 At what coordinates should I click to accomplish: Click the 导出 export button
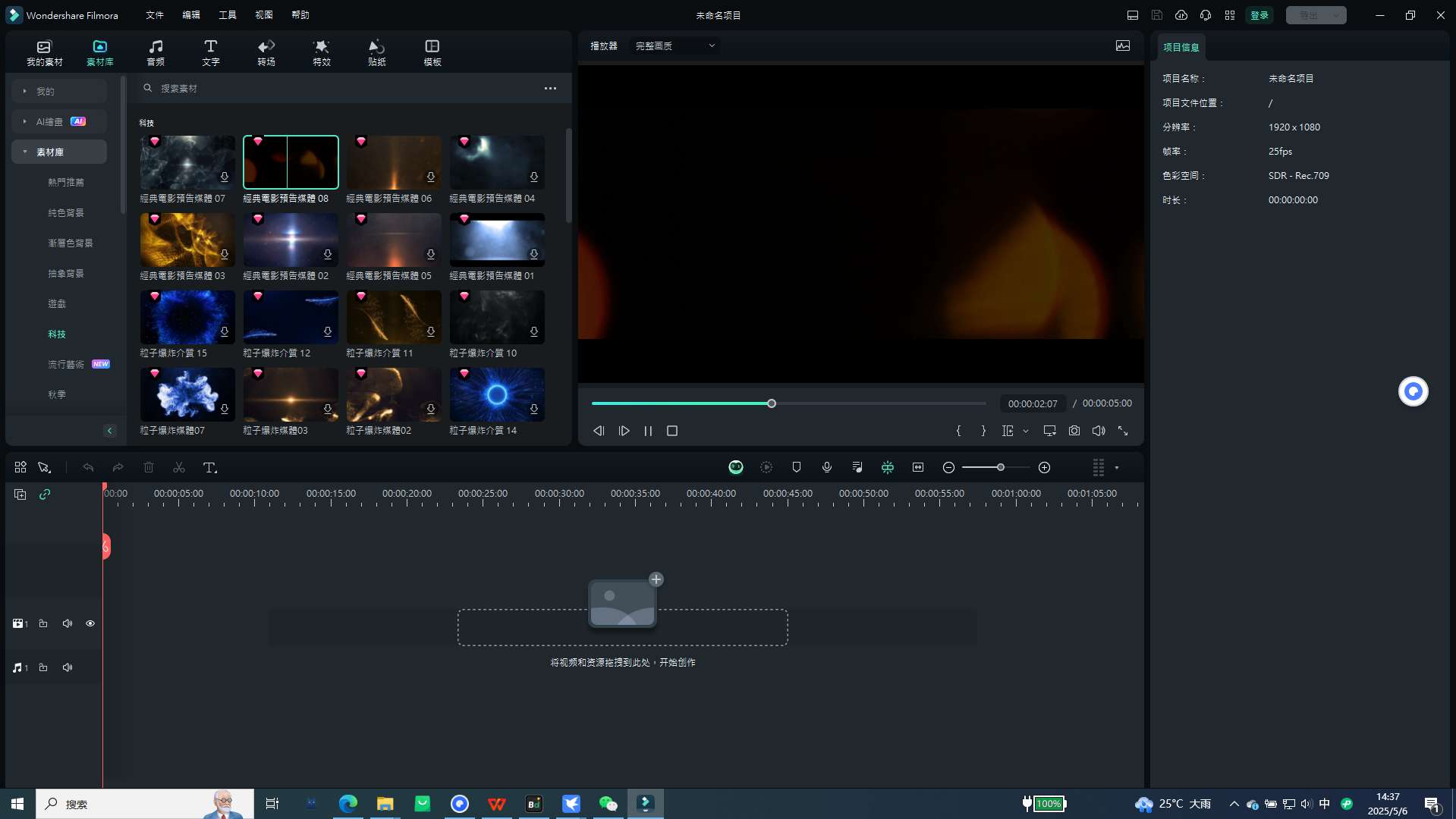pos(1316,15)
